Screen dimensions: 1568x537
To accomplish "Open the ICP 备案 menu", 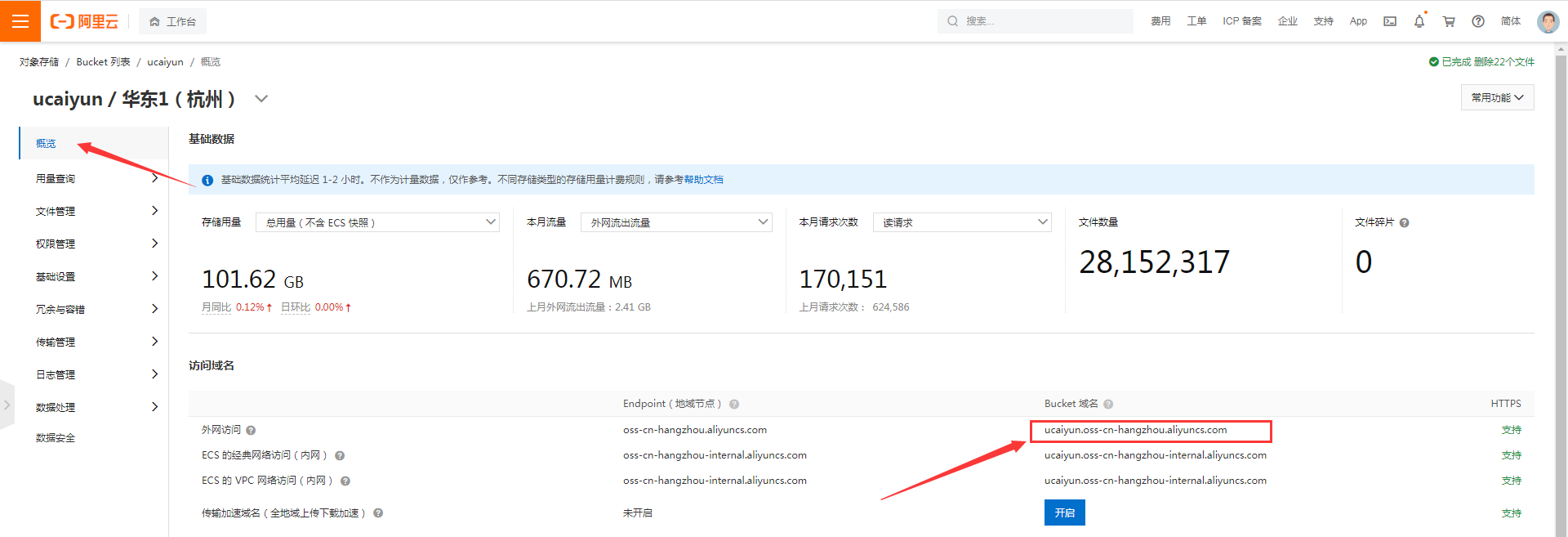I will click(x=1242, y=21).
